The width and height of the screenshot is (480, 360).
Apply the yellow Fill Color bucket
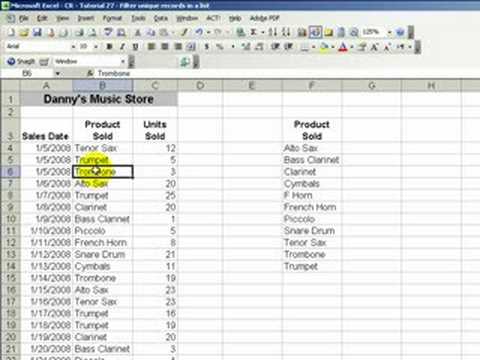point(324,47)
